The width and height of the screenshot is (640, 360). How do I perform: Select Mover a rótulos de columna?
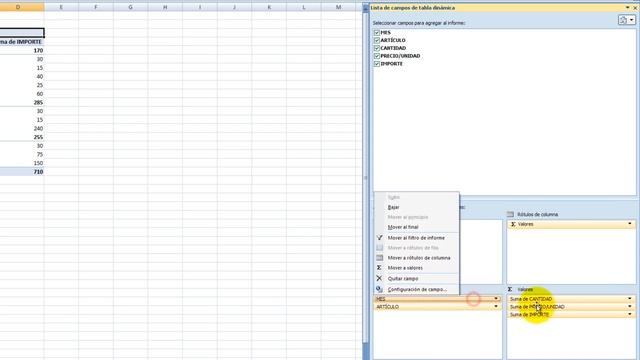pos(417,258)
